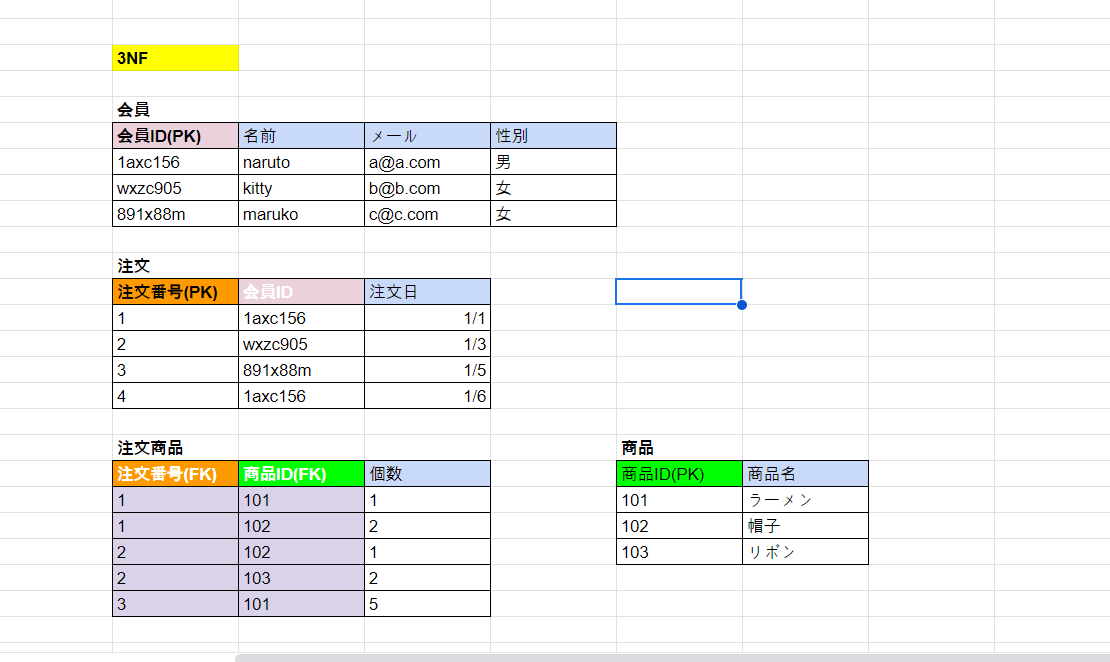1110x662 pixels.
Task: Select the 商品名 header cell
Action: click(806, 474)
